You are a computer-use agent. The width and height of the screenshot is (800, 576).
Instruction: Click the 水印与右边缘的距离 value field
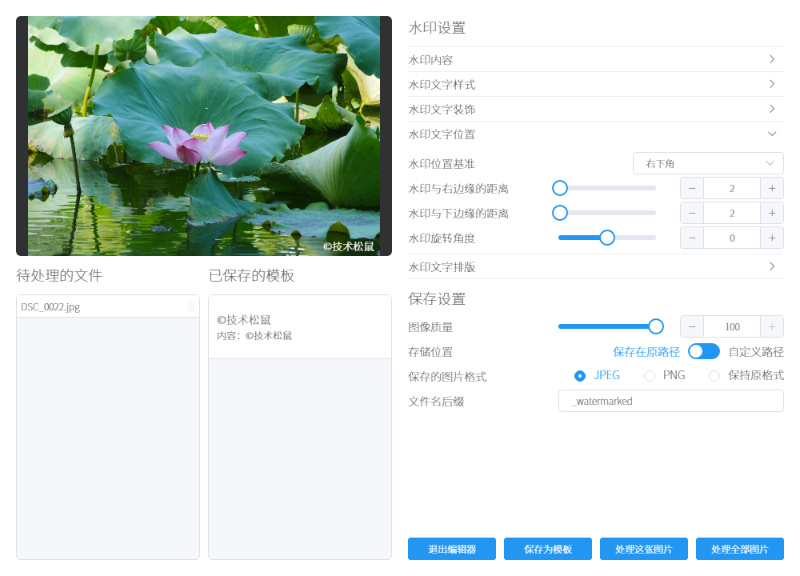732,189
